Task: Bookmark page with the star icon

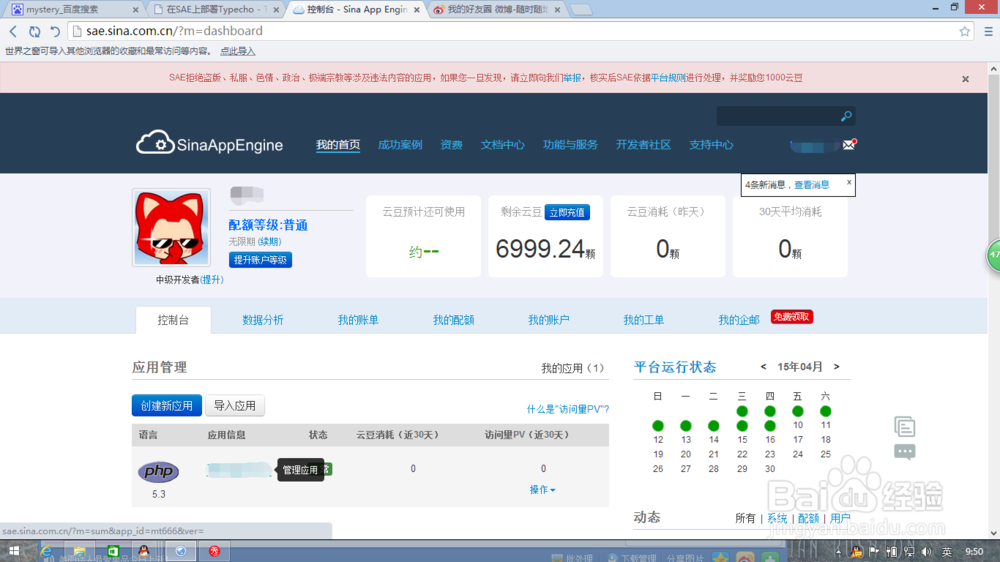Action: (x=964, y=31)
